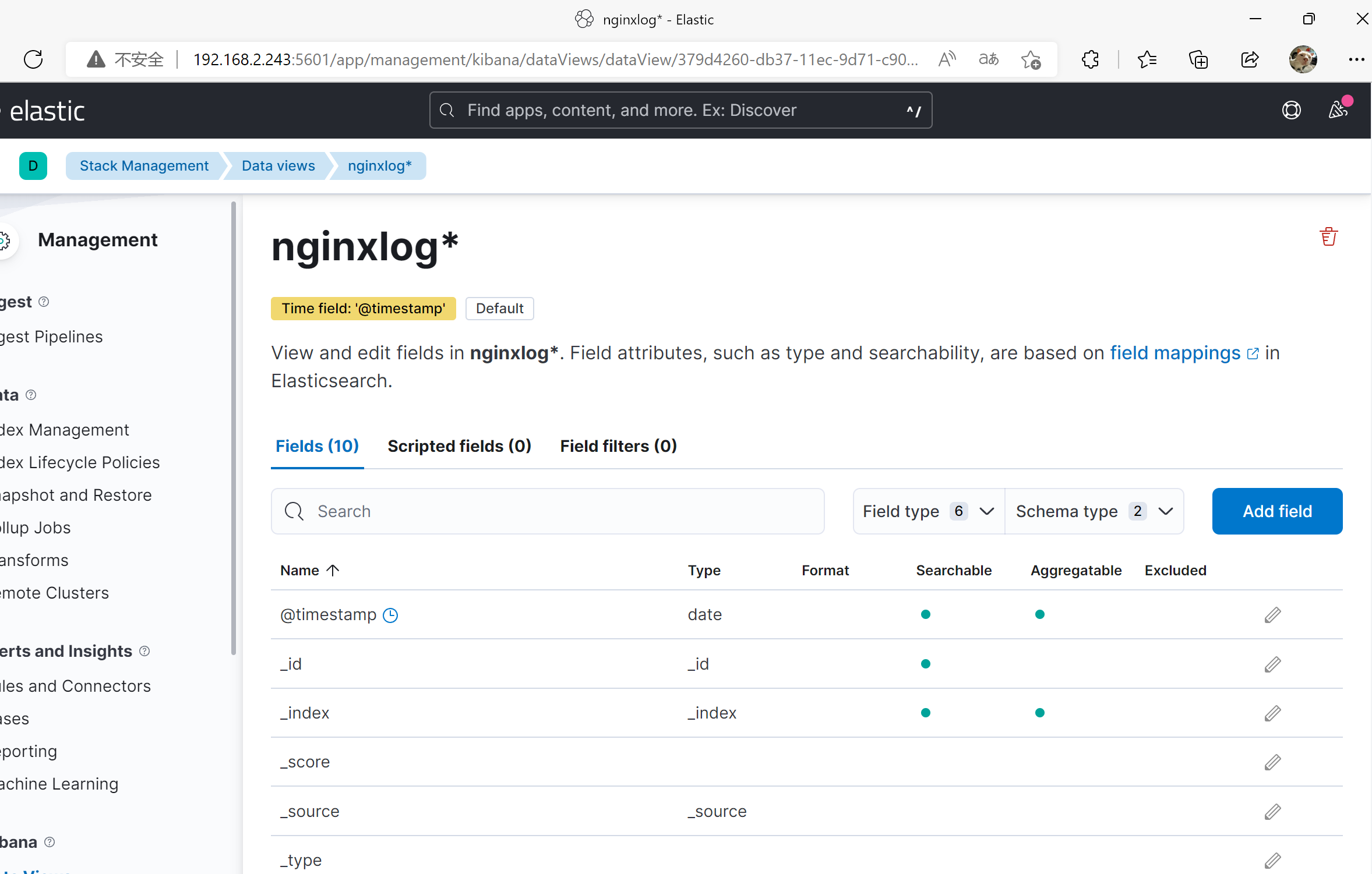Screen dimensions: 1372x874
Task: Open the newsfeed celebration icon
Action: click(x=1338, y=110)
